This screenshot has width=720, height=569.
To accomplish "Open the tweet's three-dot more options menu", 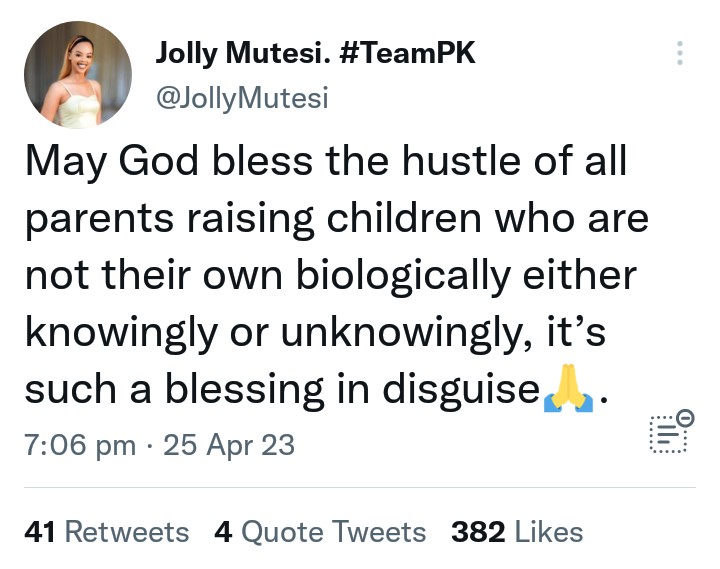I will click(680, 54).
